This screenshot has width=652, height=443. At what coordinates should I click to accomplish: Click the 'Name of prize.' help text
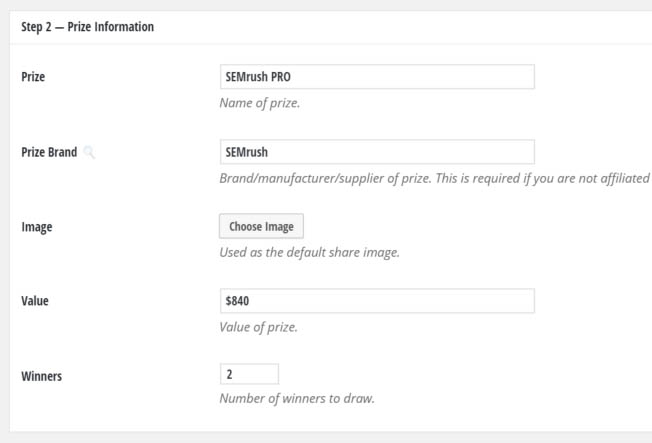pyautogui.click(x=259, y=103)
